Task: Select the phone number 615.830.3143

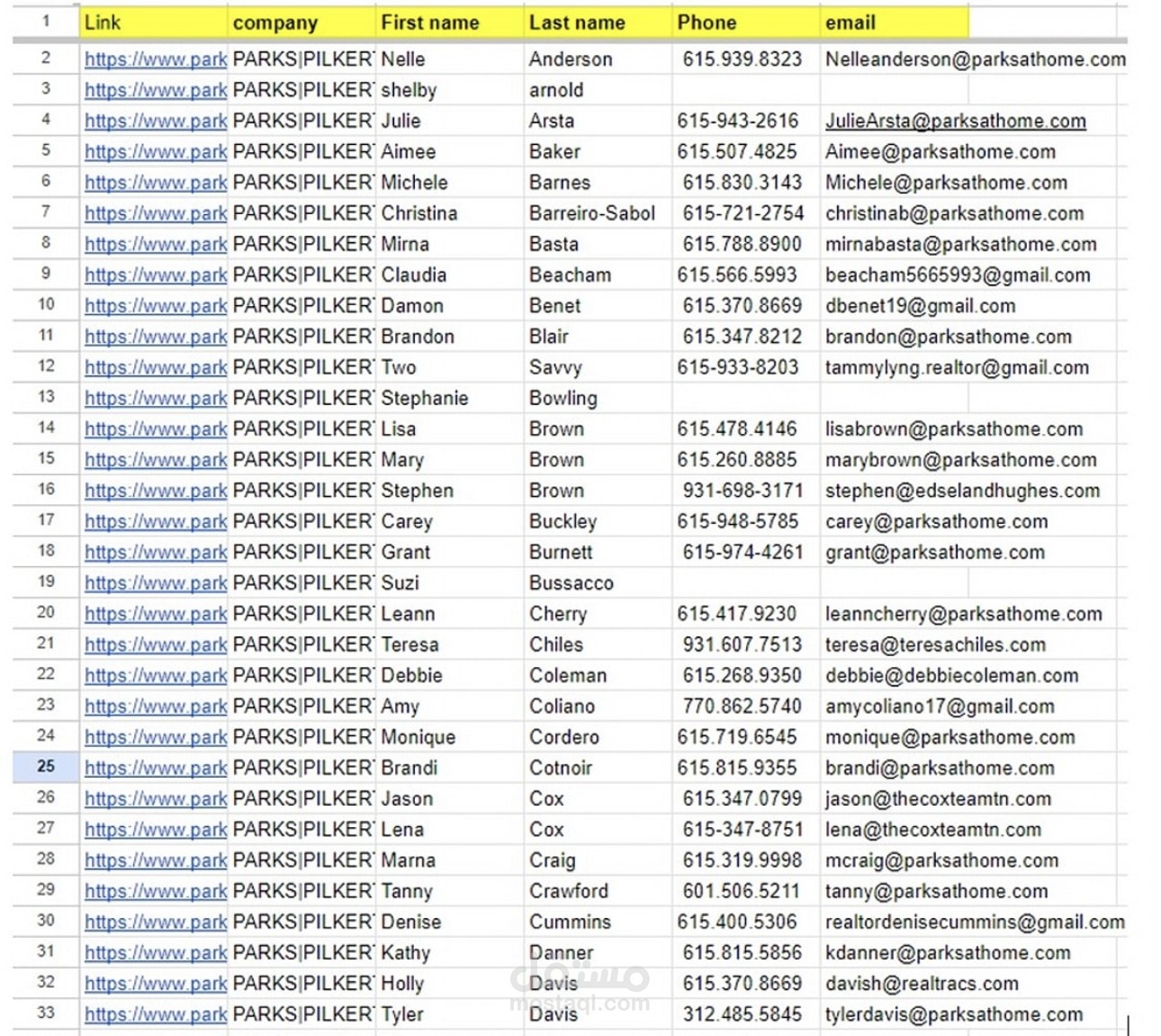Action: point(742,183)
